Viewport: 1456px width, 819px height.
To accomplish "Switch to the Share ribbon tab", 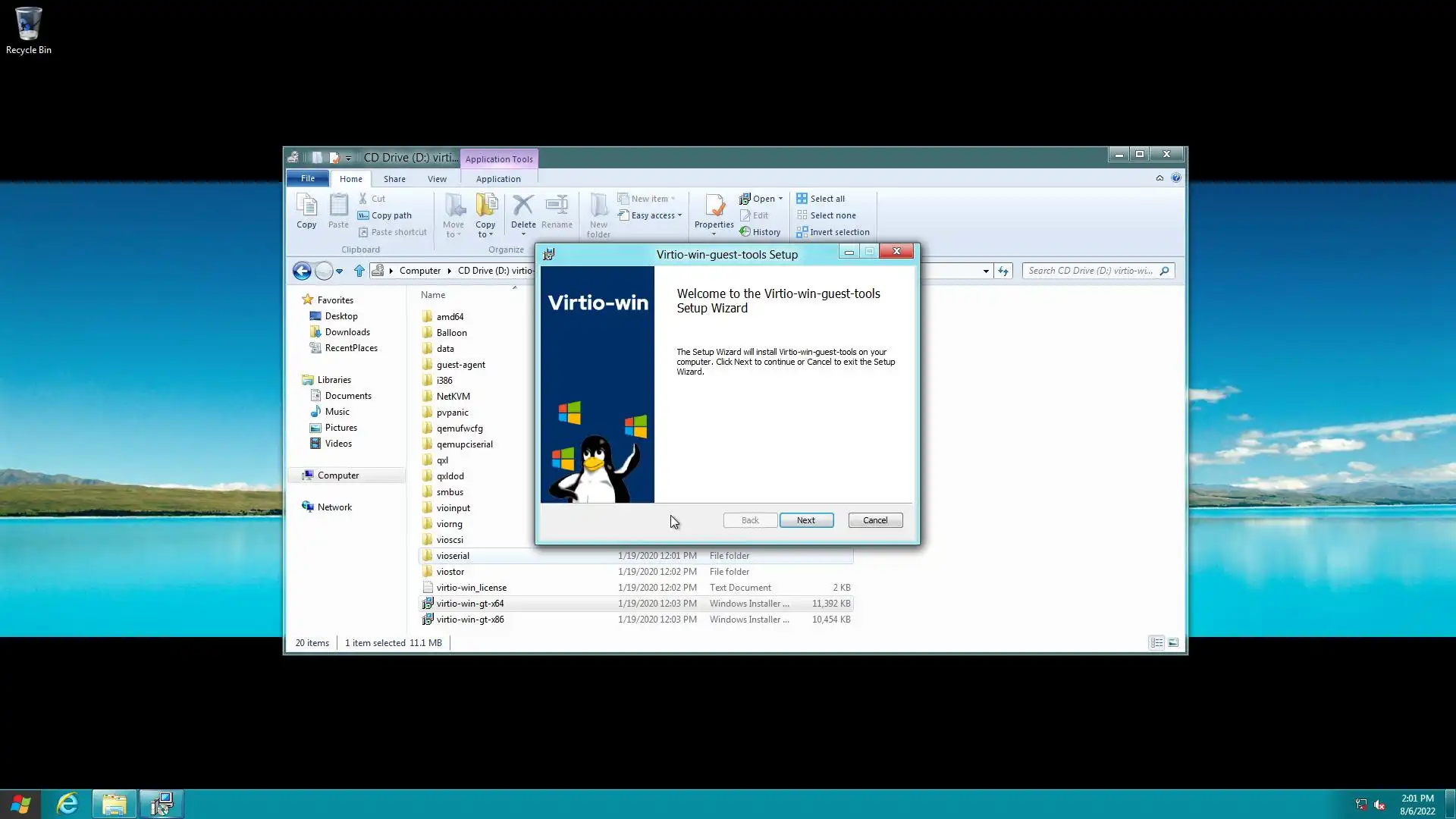I will (x=394, y=179).
